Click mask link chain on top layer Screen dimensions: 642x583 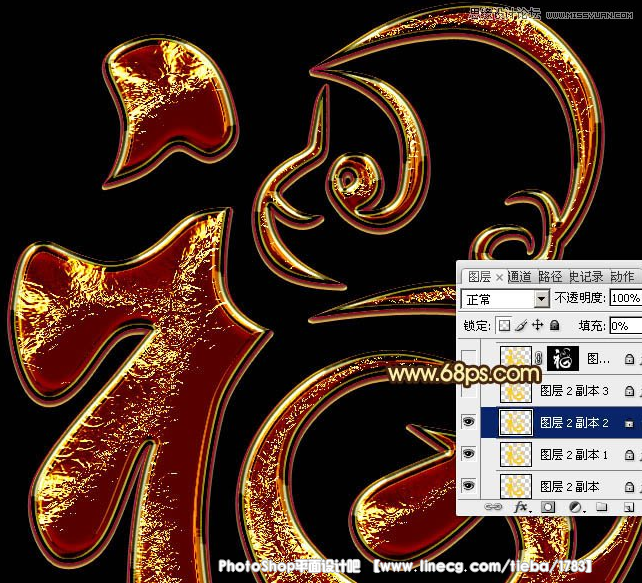[538, 359]
